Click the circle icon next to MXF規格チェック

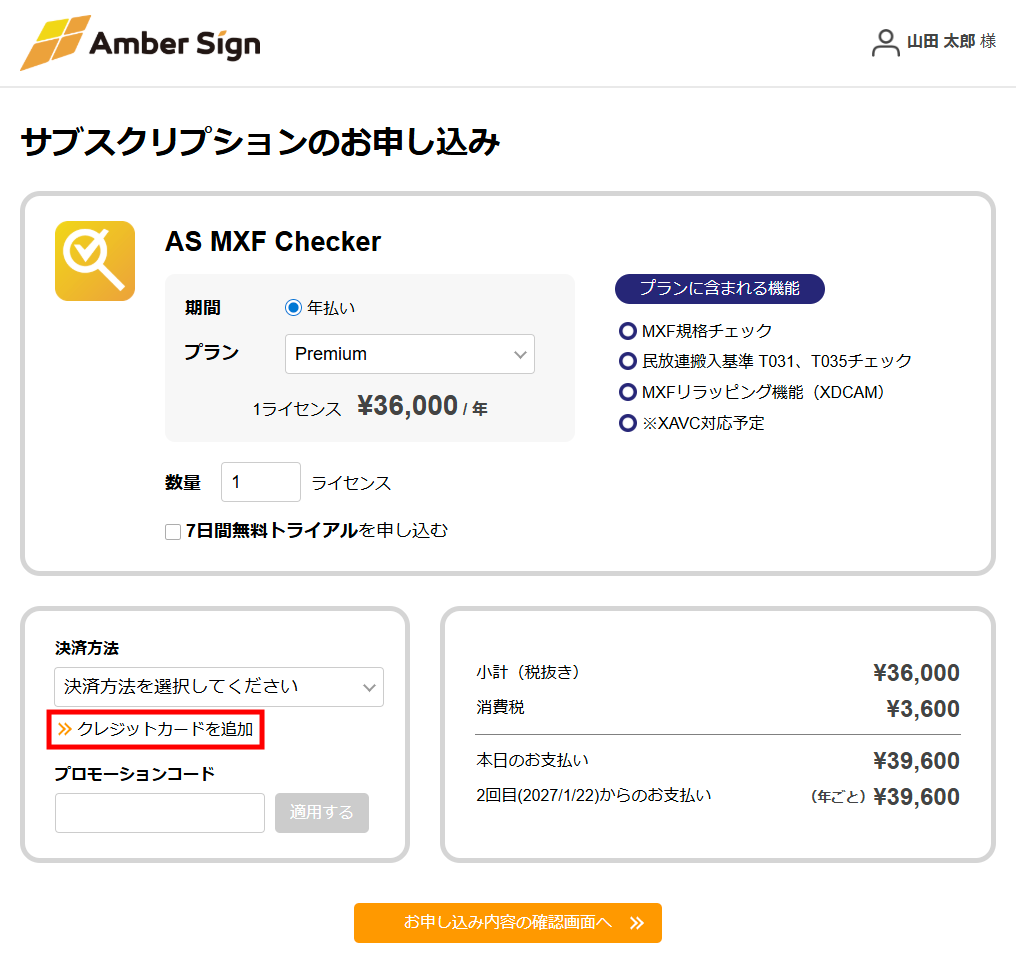coord(627,330)
